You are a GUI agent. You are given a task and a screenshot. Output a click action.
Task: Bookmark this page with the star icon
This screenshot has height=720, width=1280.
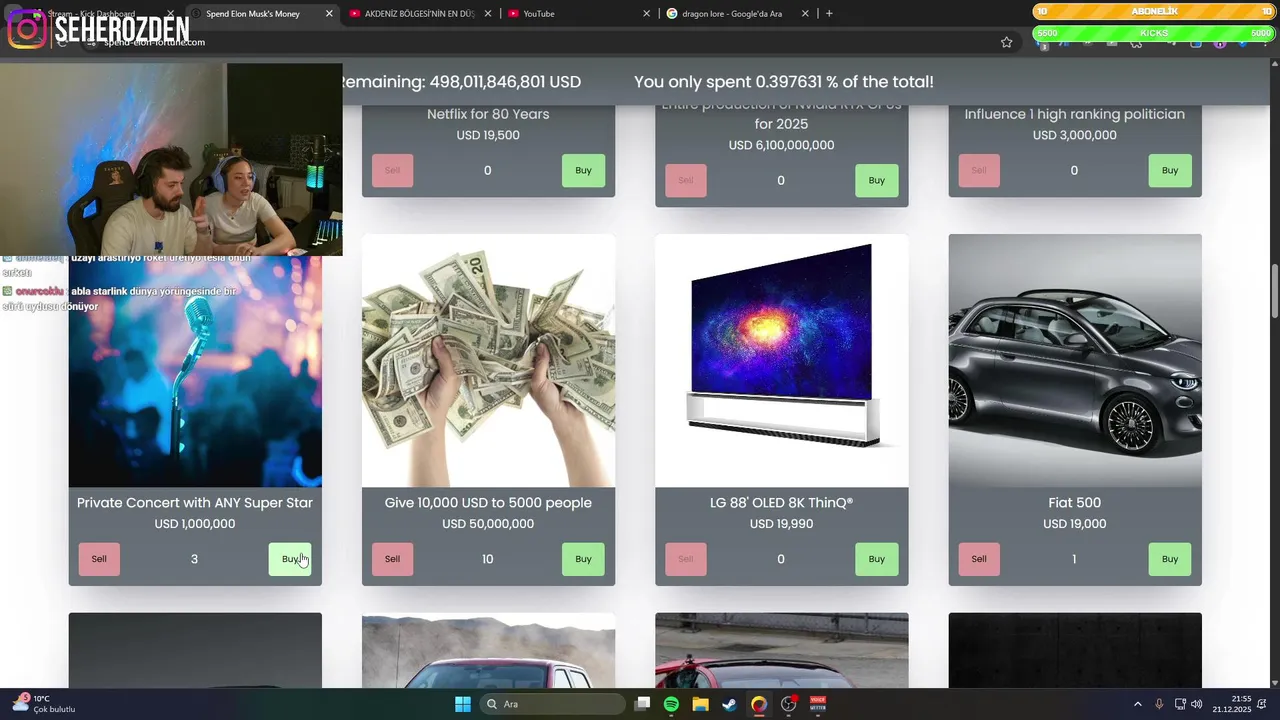point(1007,42)
